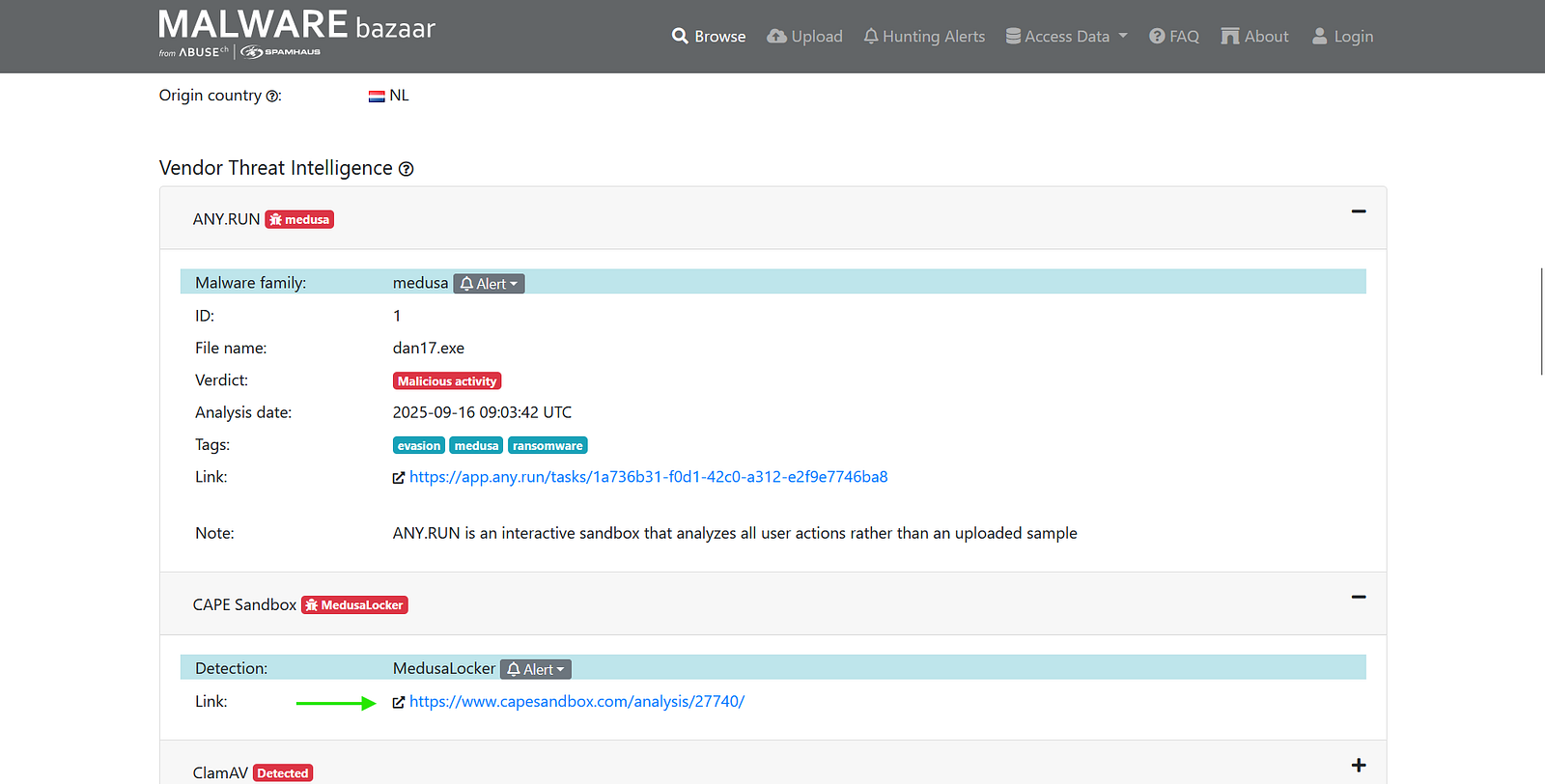Open the Alert dropdown for medusa

[x=489, y=284]
